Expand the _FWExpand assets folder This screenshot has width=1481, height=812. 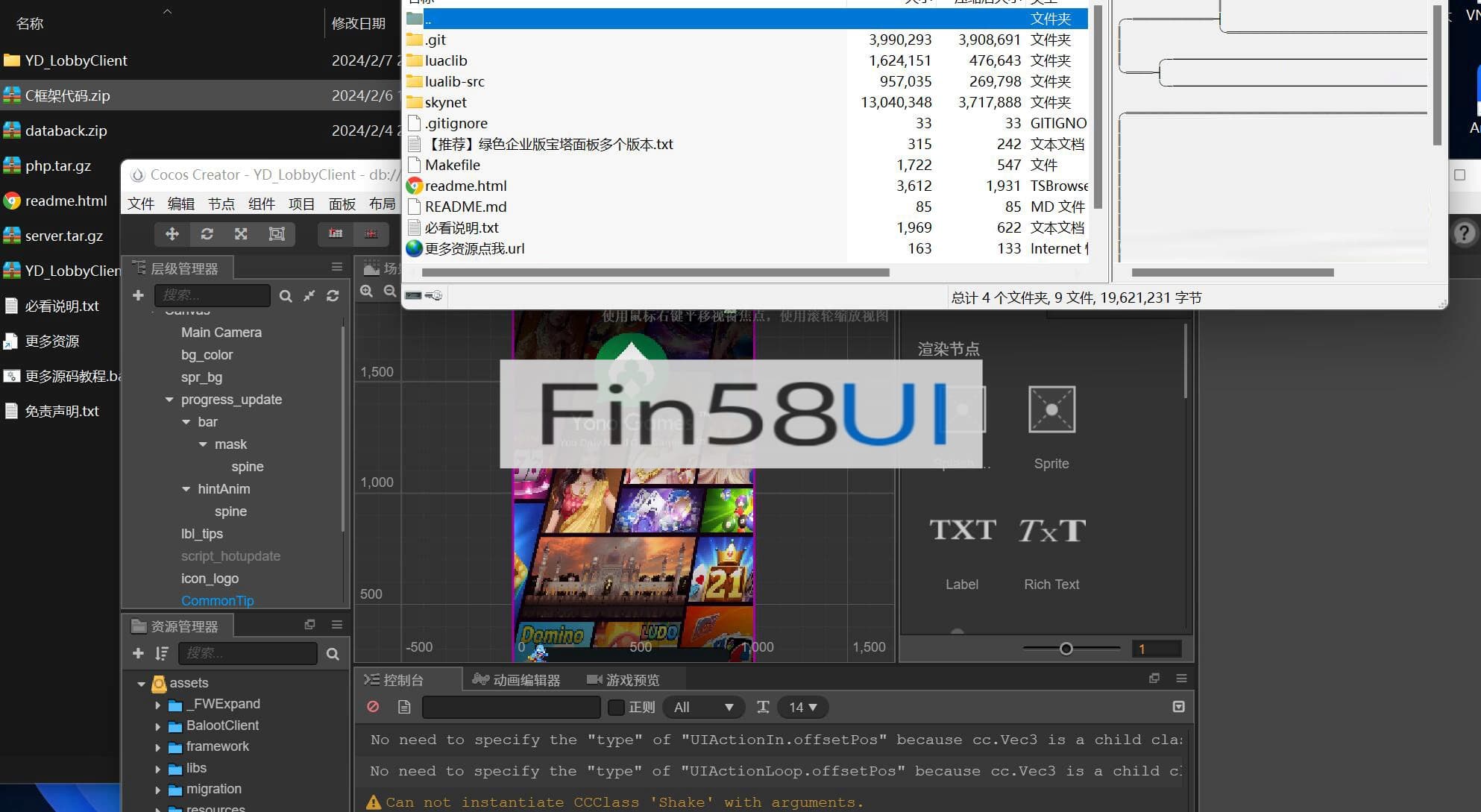coord(157,705)
